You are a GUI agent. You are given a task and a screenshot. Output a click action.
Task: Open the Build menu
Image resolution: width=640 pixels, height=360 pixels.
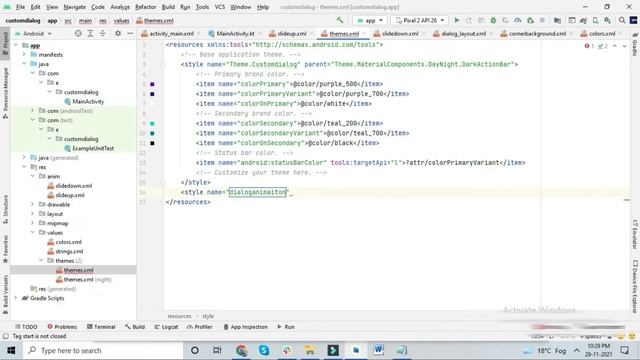(168, 7)
